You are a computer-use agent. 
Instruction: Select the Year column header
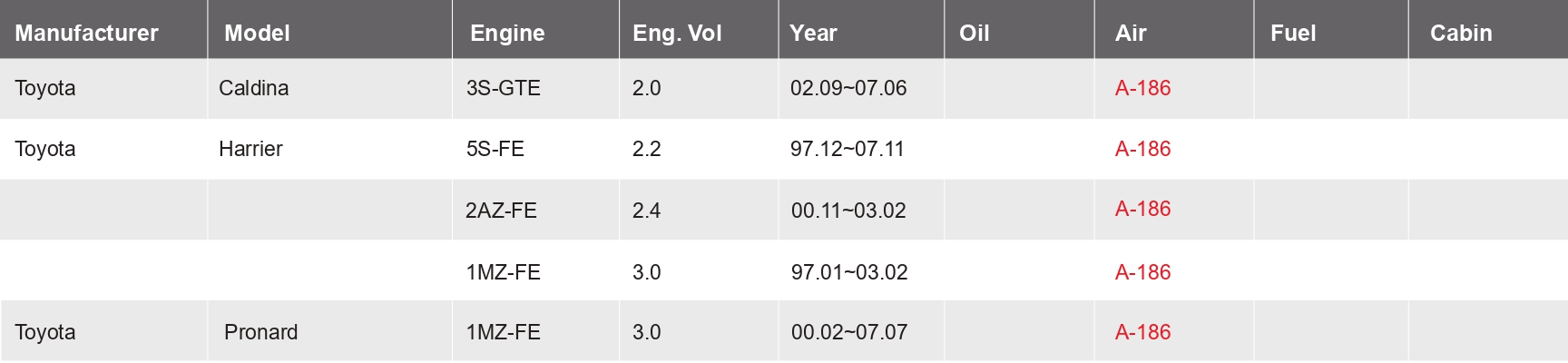coord(813,34)
